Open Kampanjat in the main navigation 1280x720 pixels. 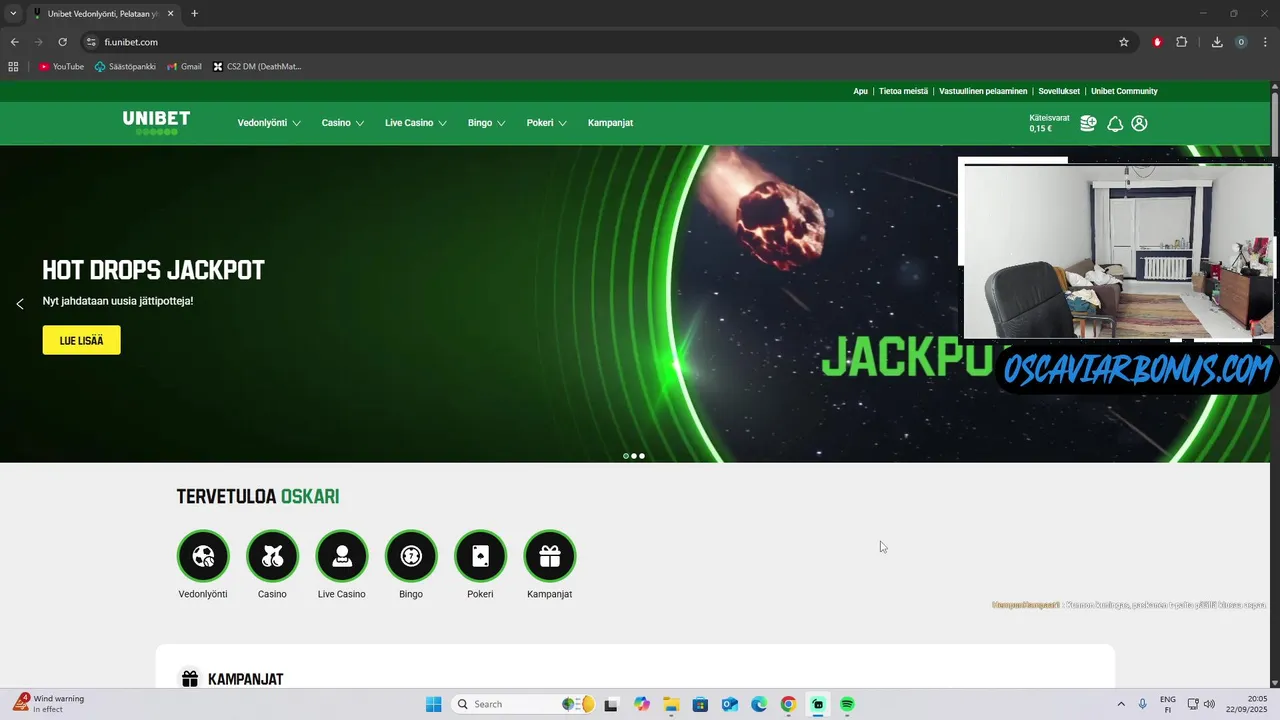[610, 123]
